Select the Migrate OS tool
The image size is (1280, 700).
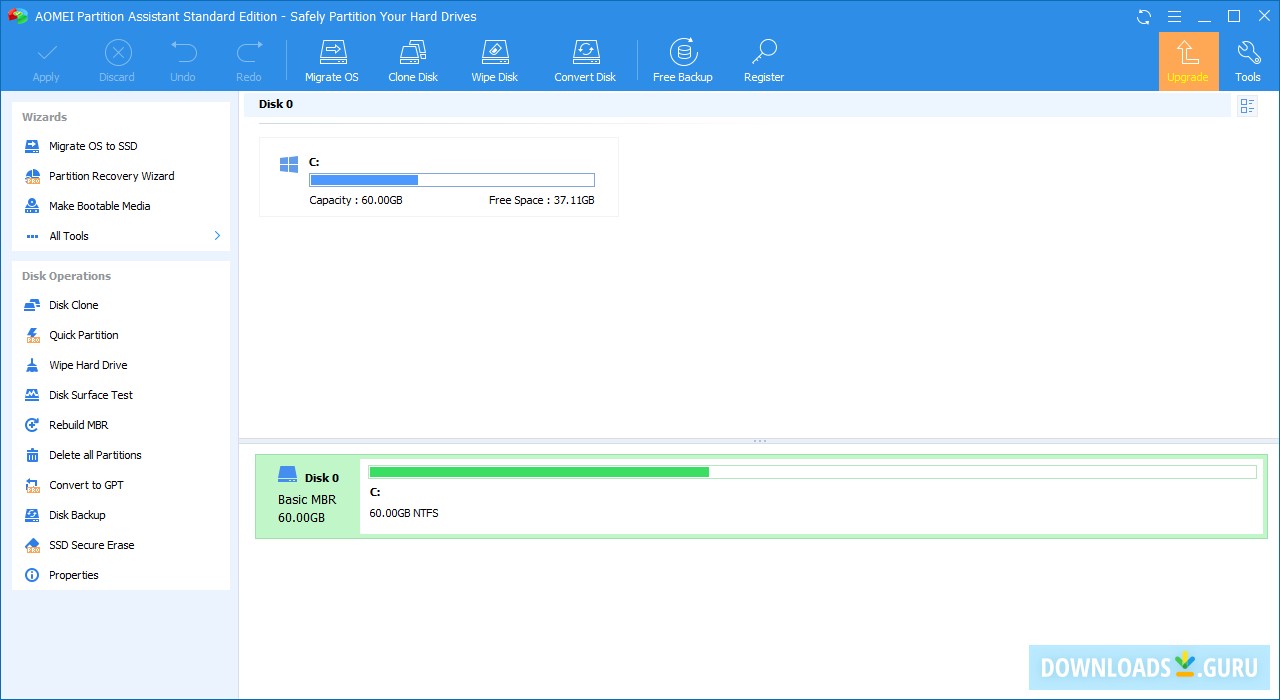pos(331,59)
